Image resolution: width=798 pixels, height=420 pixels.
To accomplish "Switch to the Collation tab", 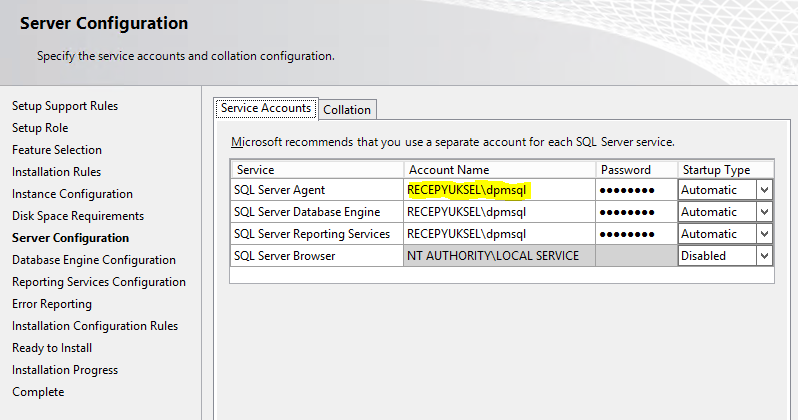I will (x=348, y=109).
